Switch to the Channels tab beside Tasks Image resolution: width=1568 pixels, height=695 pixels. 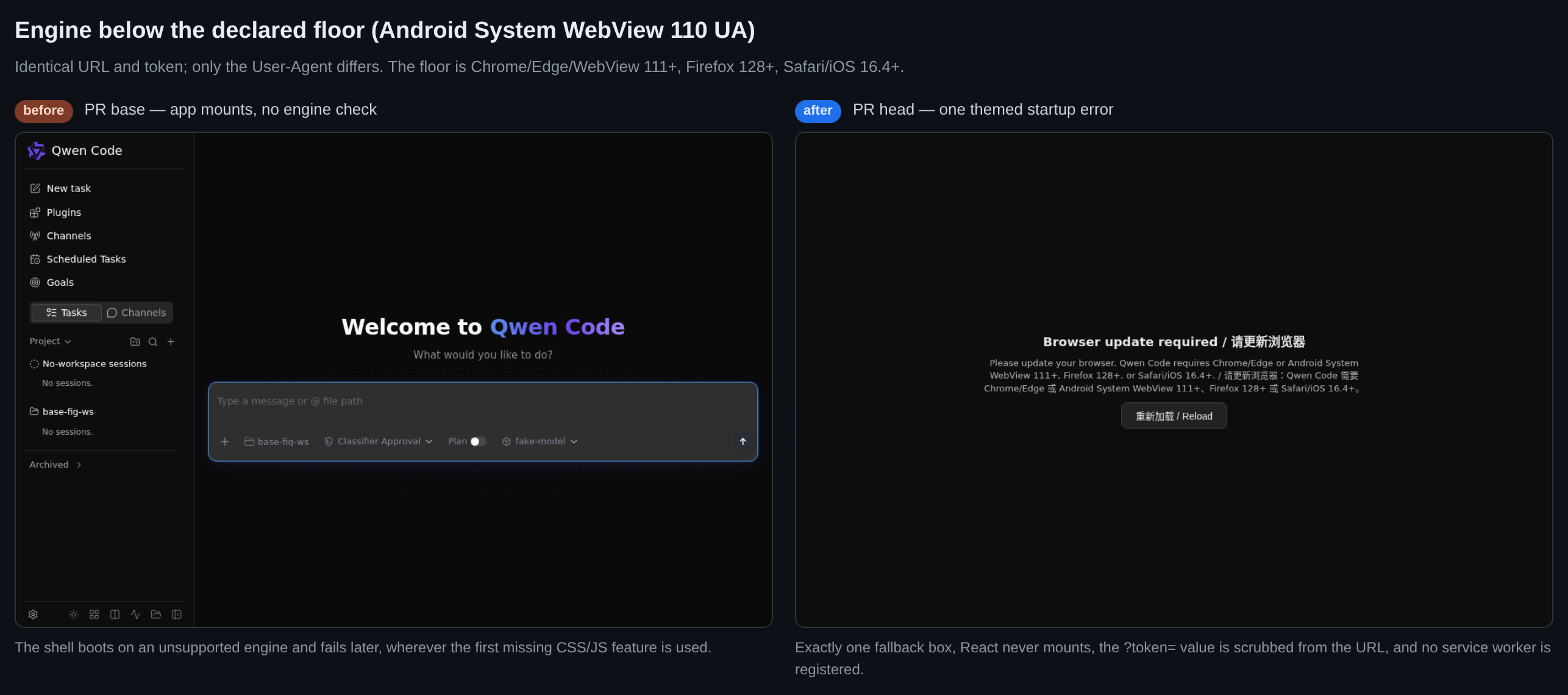(x=137, y=313)
